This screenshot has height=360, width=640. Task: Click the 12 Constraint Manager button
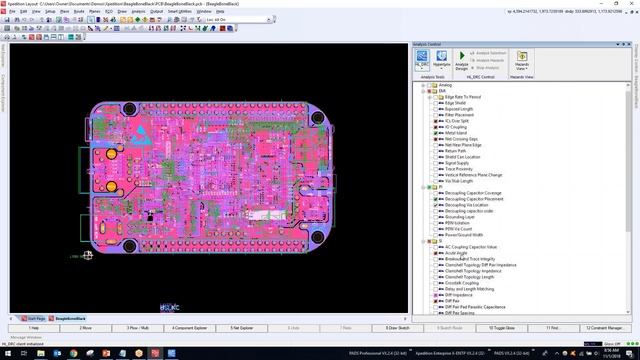click(x=606, y=328)
